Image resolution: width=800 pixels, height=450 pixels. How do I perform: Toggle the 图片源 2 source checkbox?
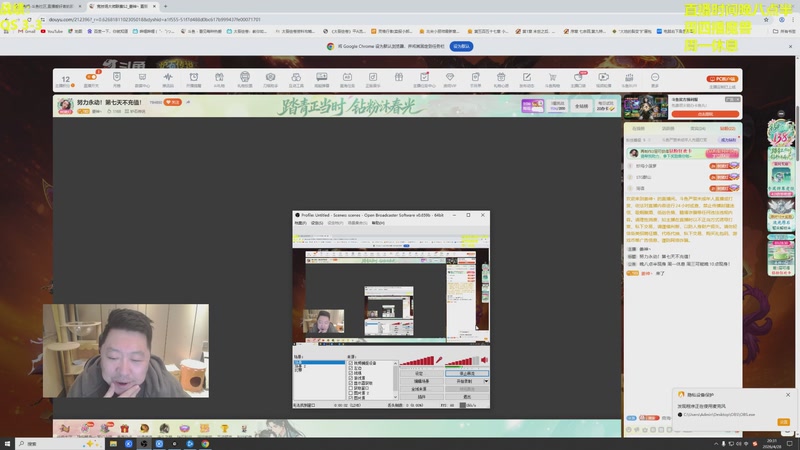(351, 393)
